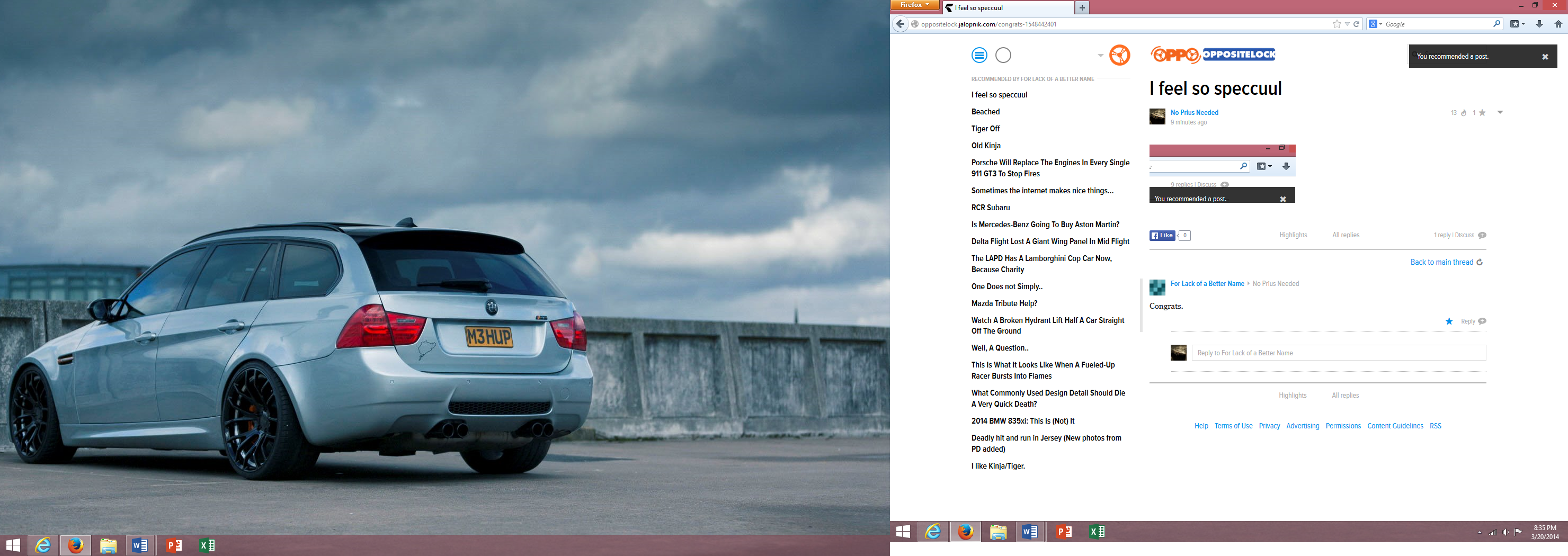Open '2014 BMW 835xi' sidebar post
This screenshot has height=556, width=1568.
pos(1022,421)
